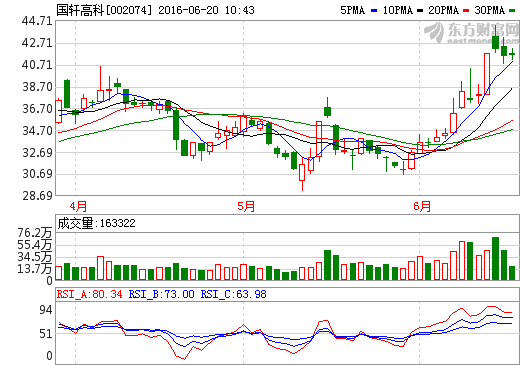This screenshot has height=365, width=520.
Task: Select the 4月 month marker
Action: click(78, 206)
